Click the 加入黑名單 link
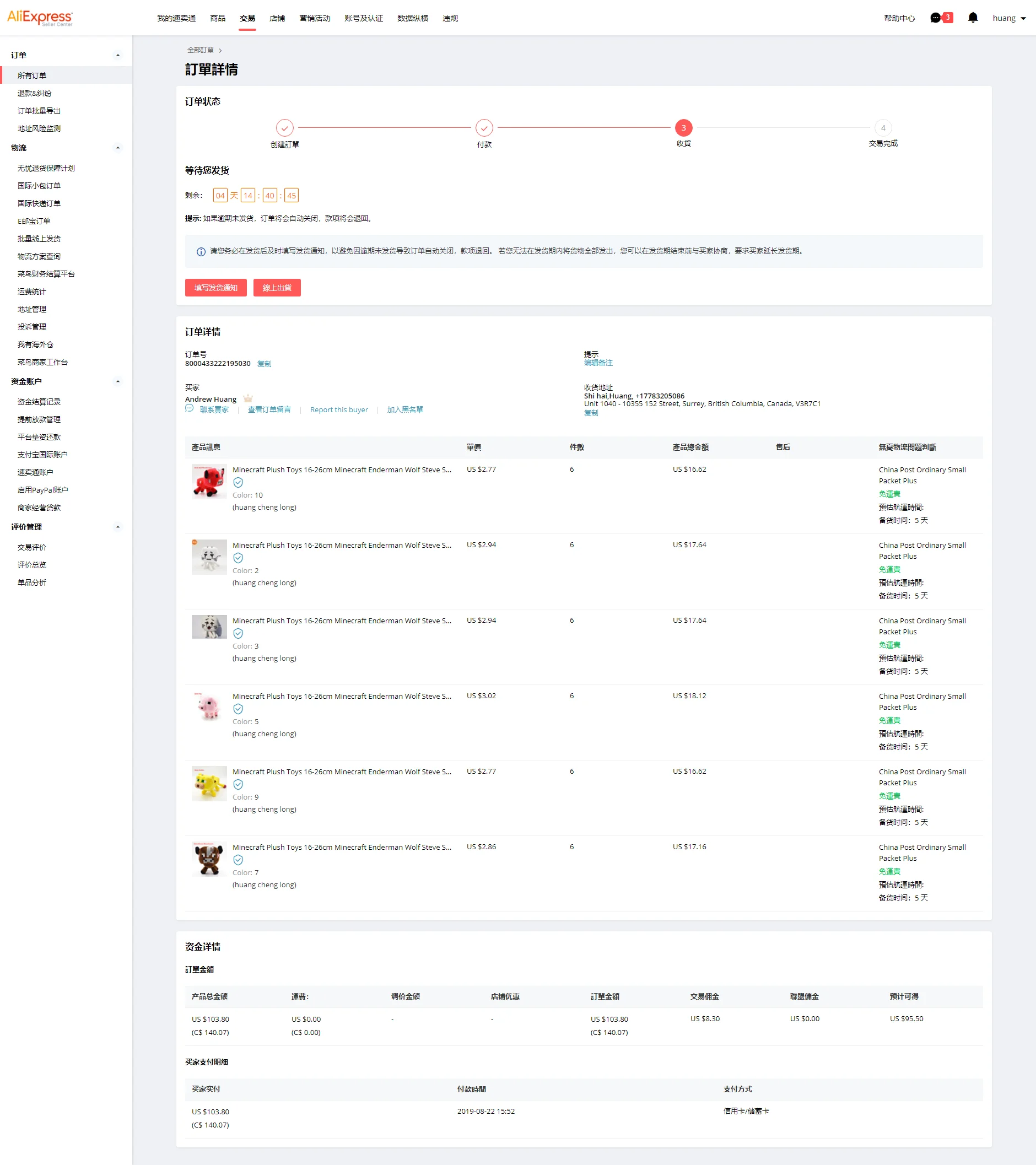1036x1165 pixels. tap(405, 409)
